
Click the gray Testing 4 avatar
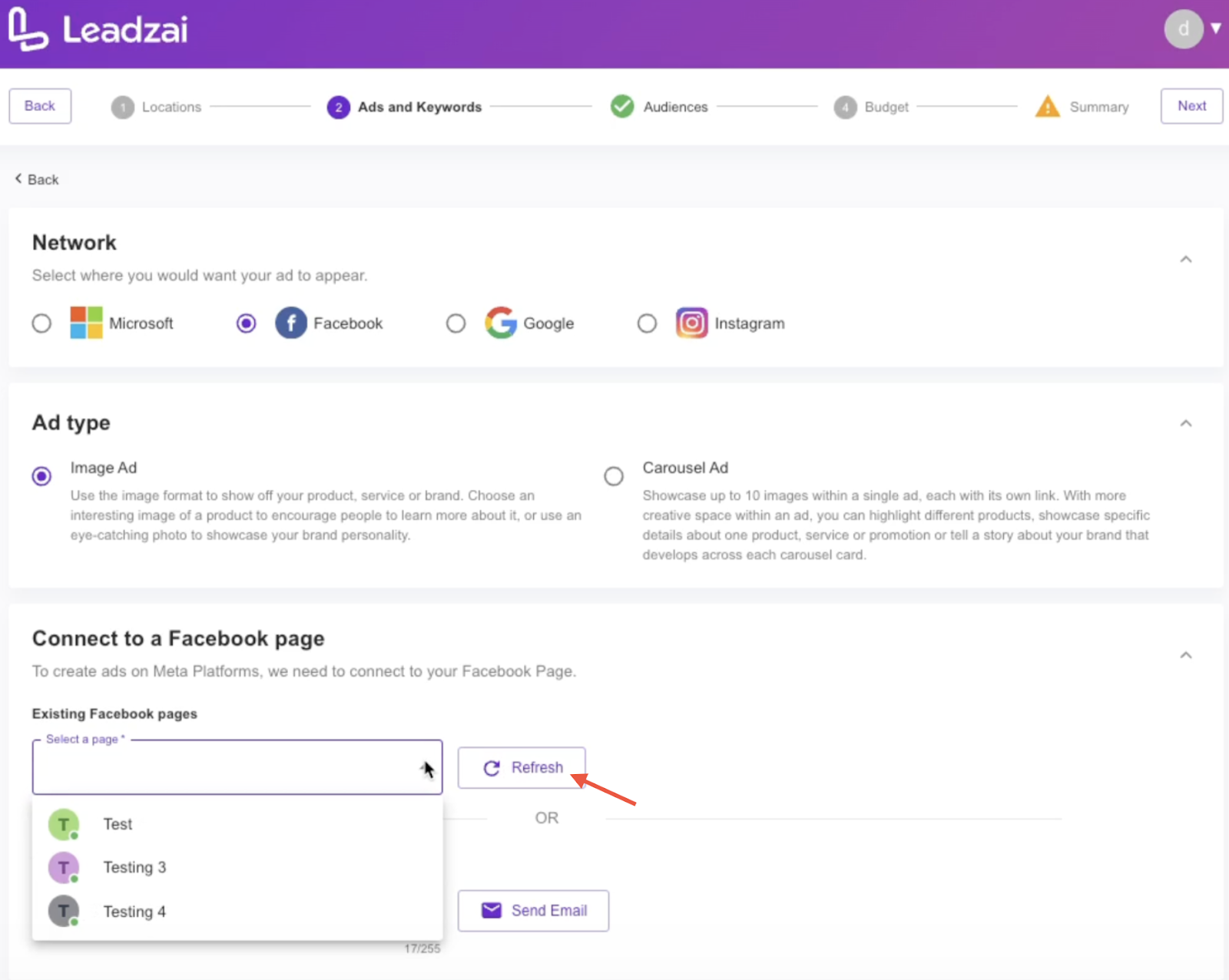64,912
